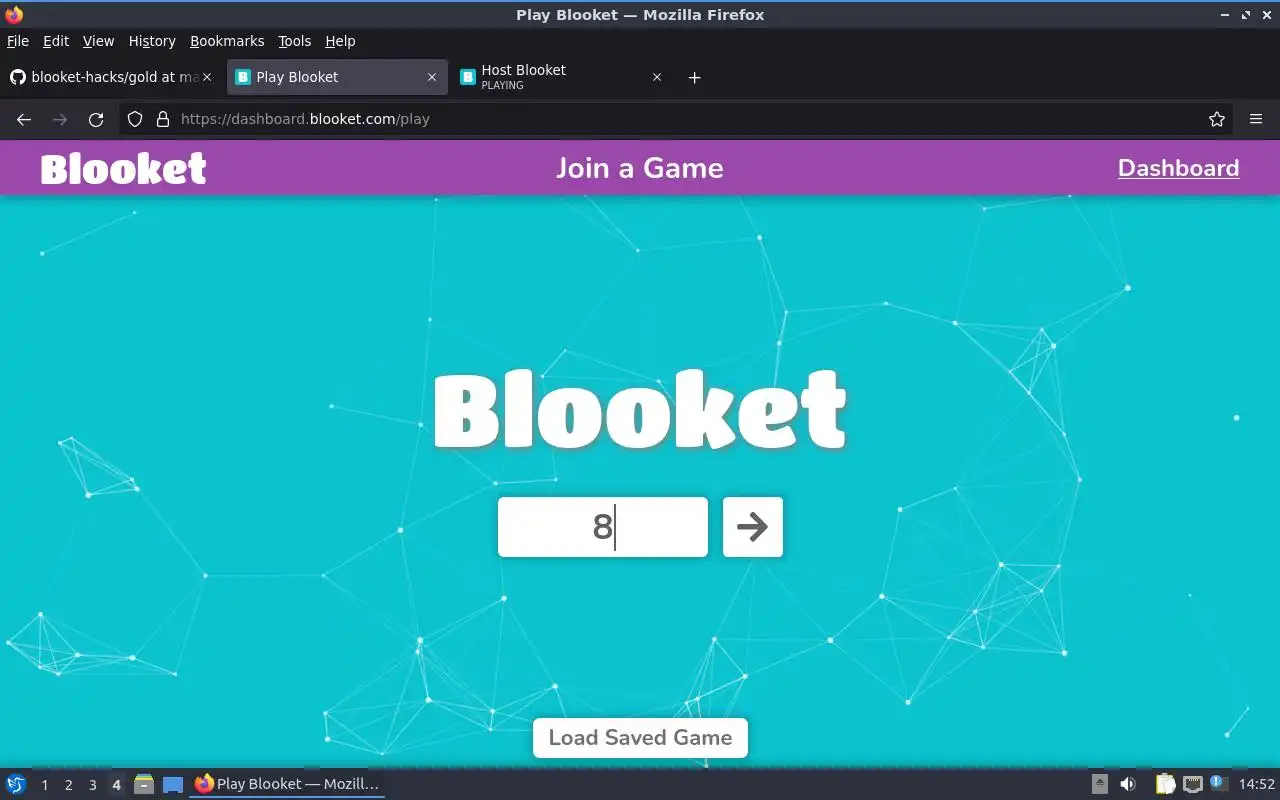Open the View menu
The image size is (1280, 800).
(x=98, y=41)
